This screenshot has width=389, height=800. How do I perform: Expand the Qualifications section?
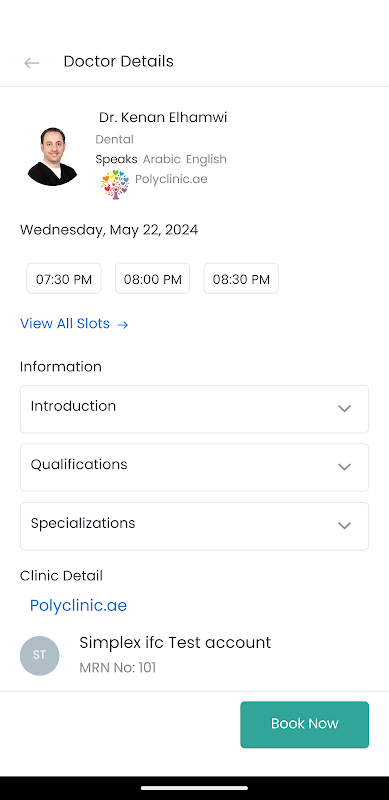[194, 467]
